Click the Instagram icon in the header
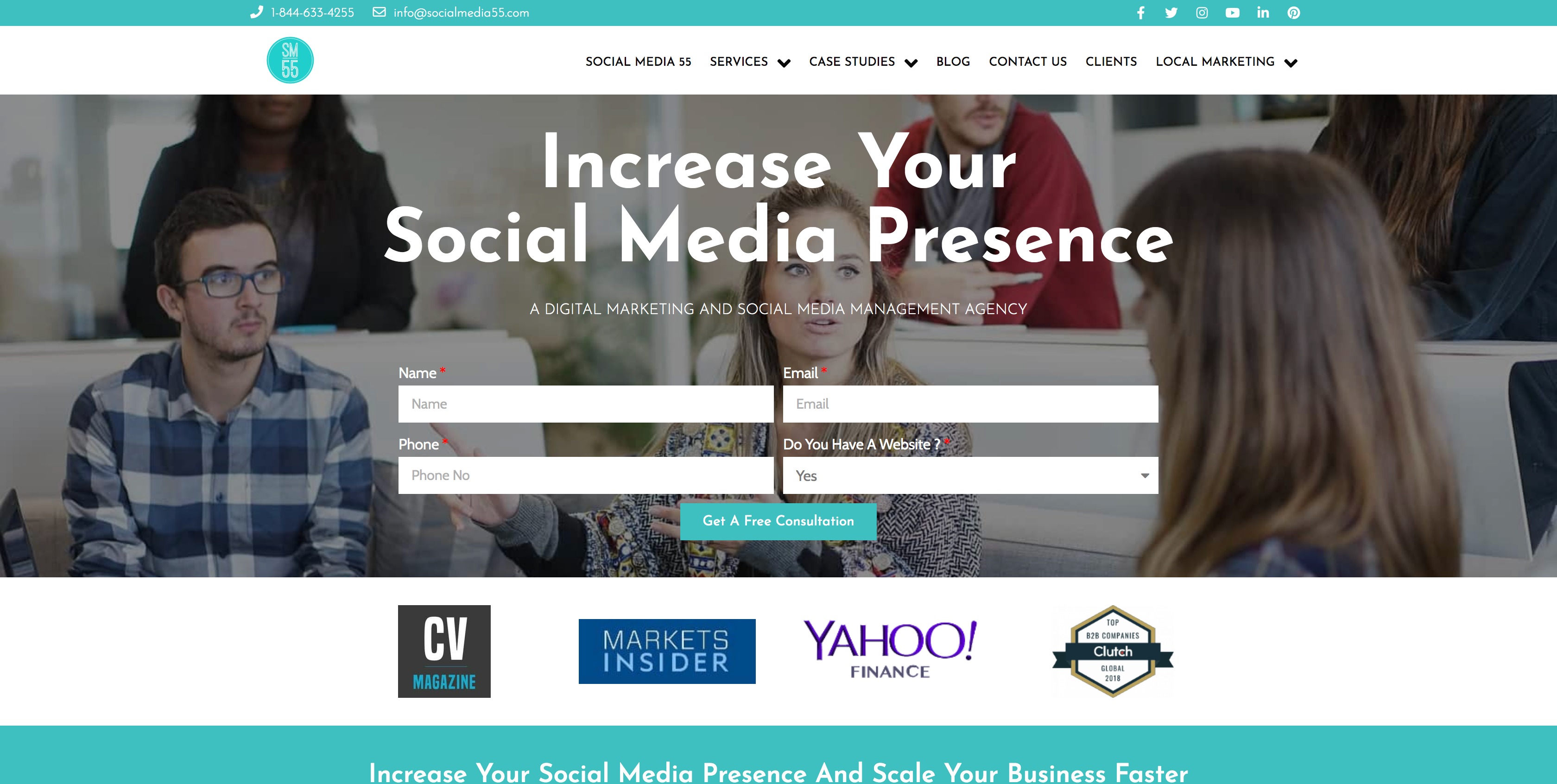Viewport: 1557px width, 784px height. pyautogui.click(x=1200, y=12)
